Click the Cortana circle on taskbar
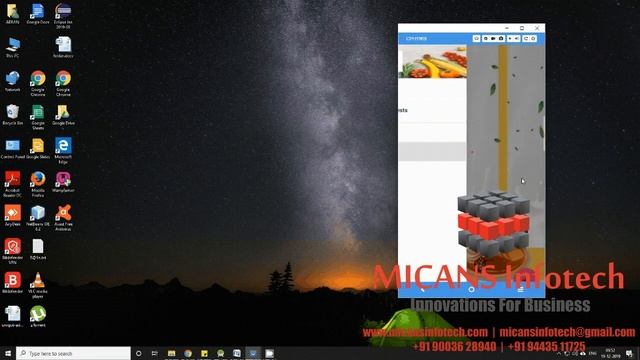This screenshot has height=360, width=640. point(139,353)
